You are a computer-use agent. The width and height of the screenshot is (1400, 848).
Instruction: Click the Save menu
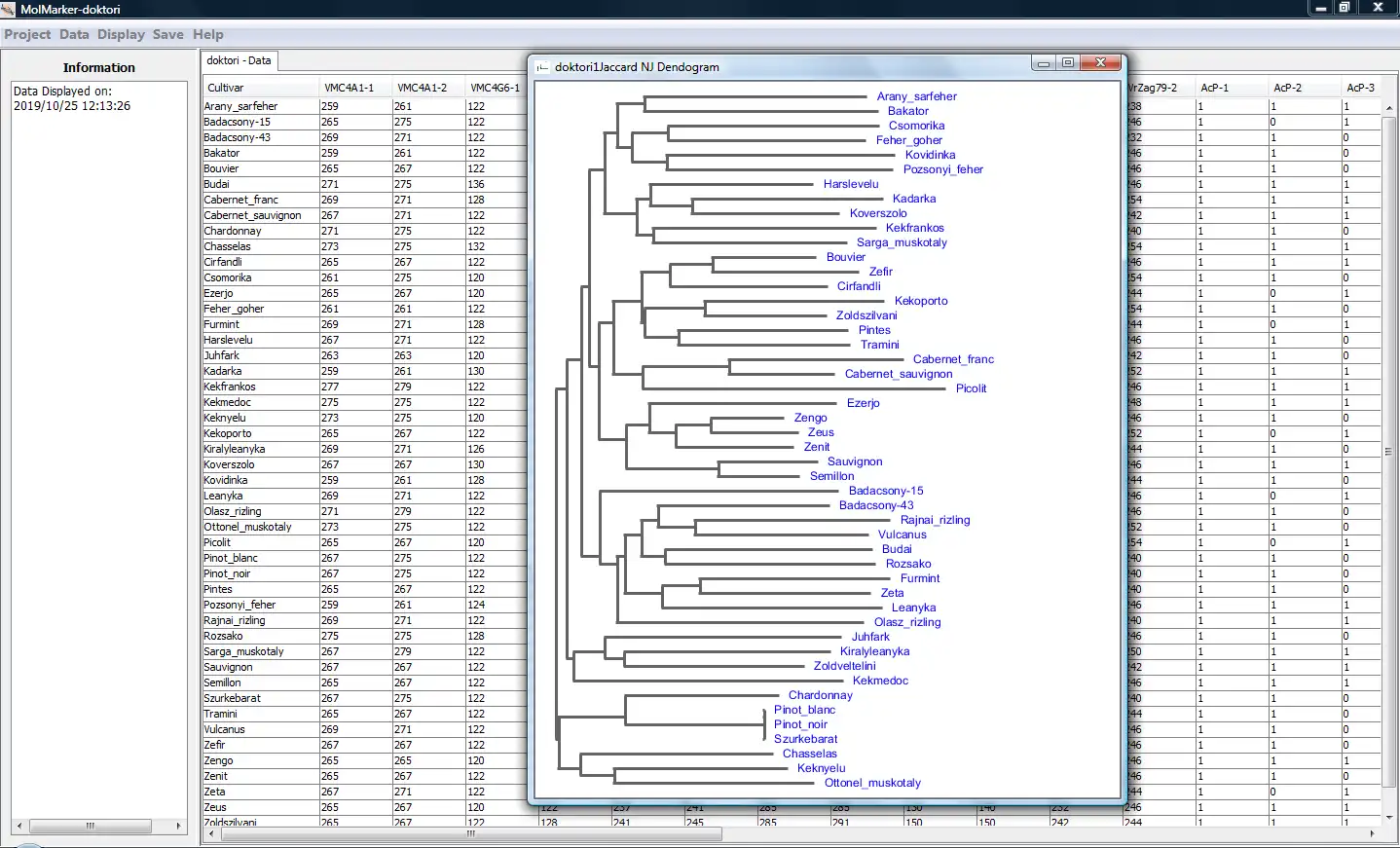click(x=167, y=34)
